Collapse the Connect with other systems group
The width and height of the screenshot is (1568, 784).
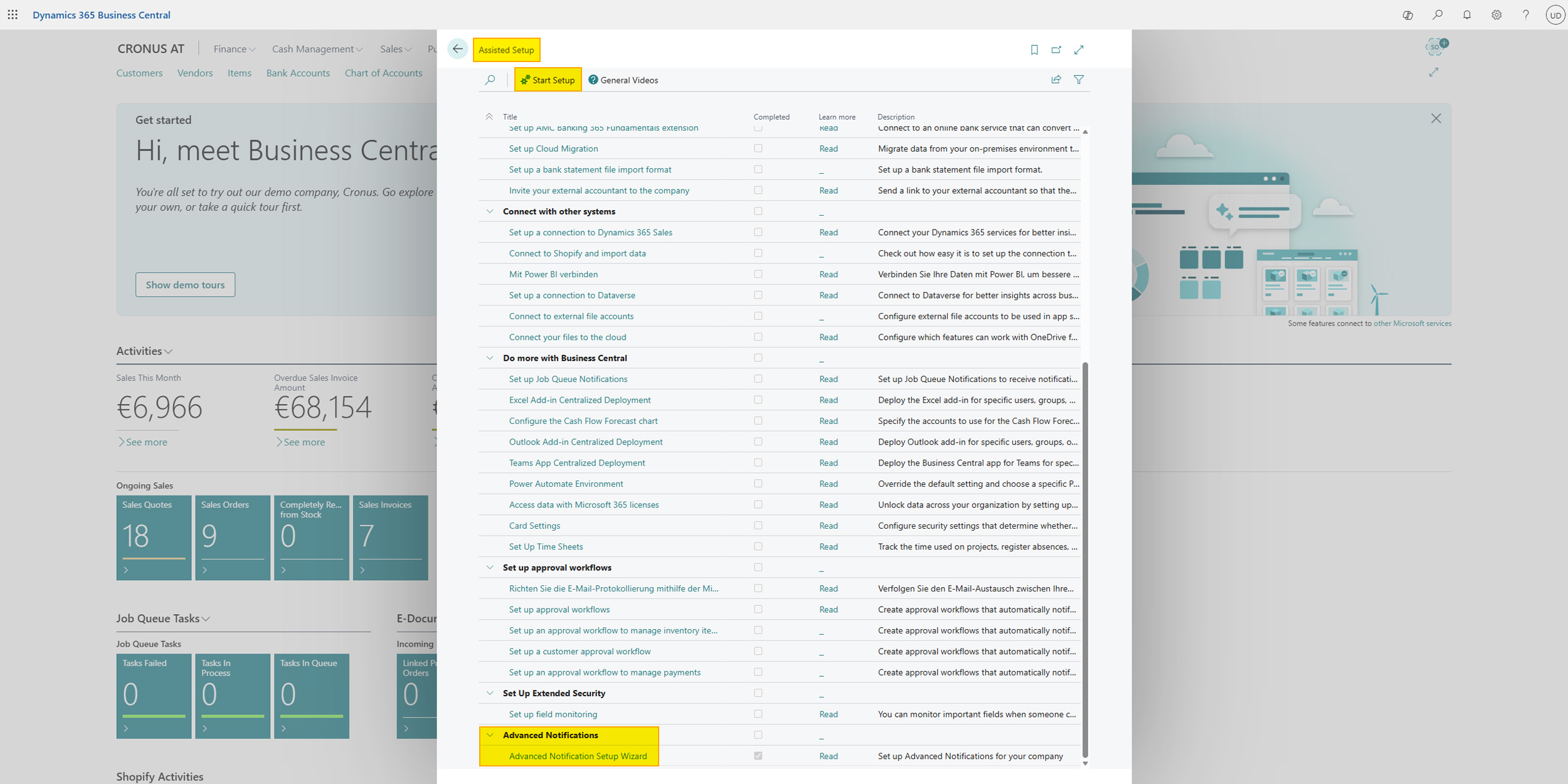pos(490,211)
